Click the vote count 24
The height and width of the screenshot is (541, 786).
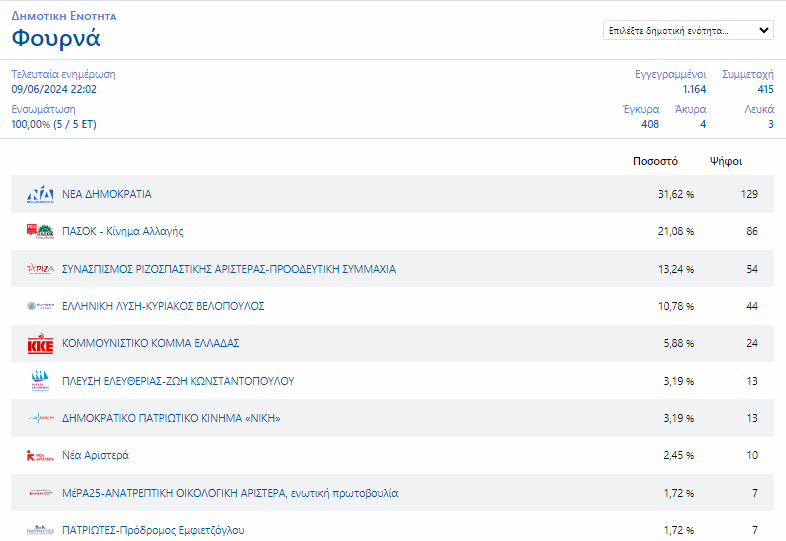point(752,343)
